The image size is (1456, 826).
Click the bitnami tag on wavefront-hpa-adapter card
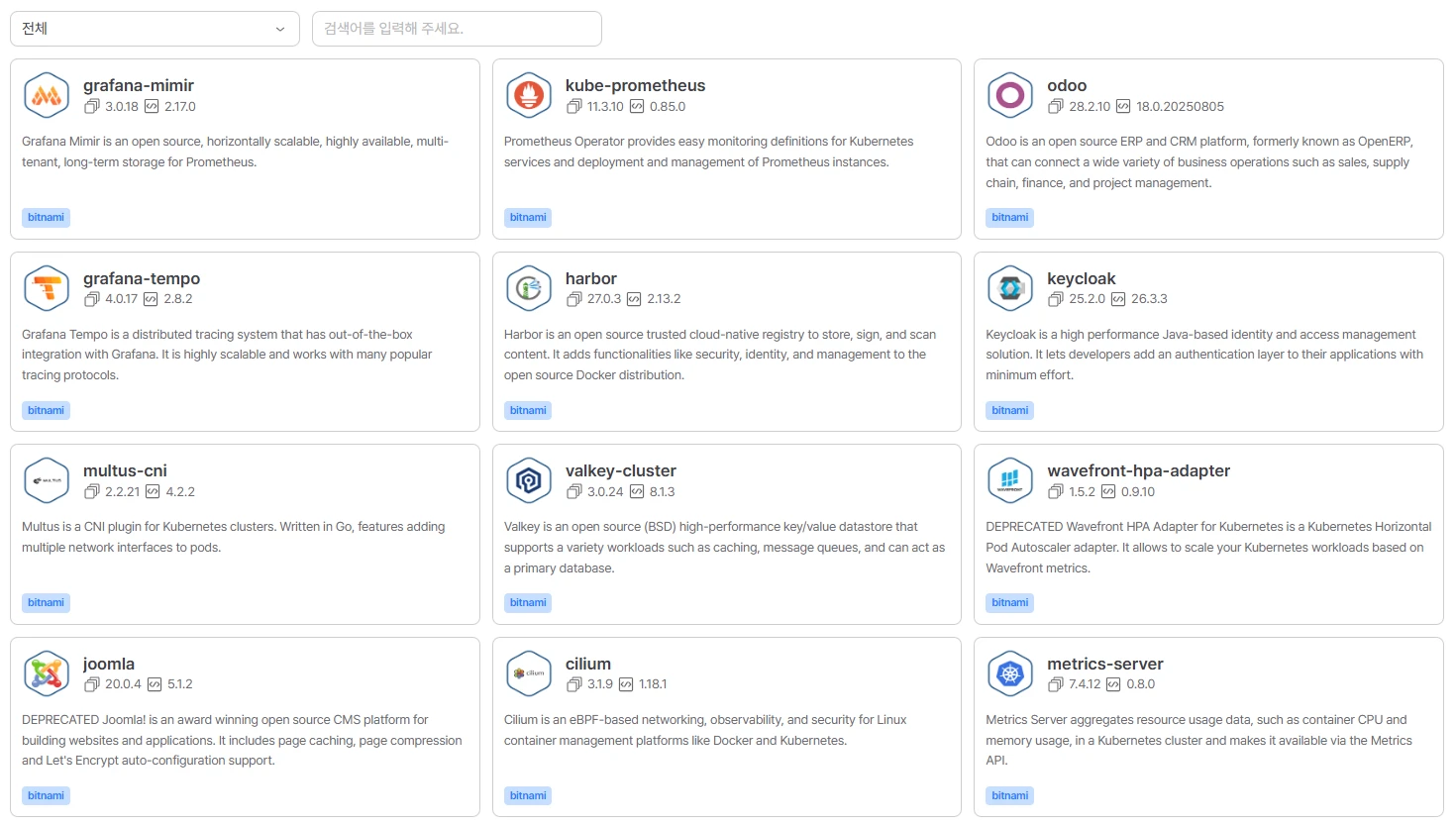[1010, 602]
